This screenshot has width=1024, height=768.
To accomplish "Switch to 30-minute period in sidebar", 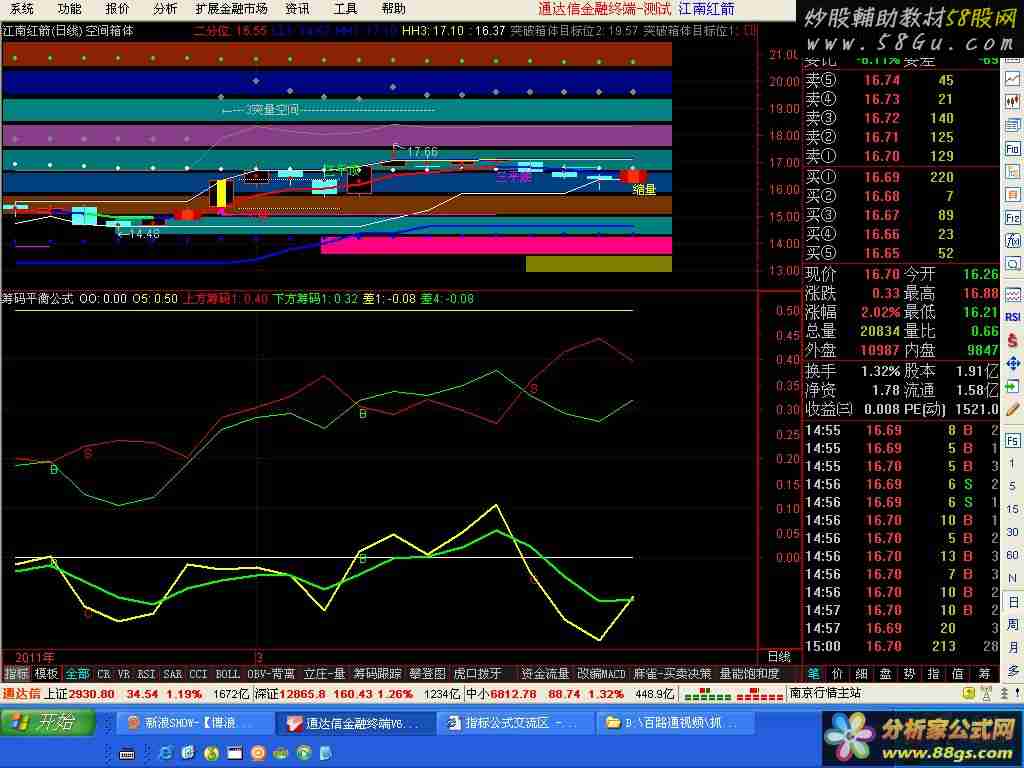I will 1013,532.
